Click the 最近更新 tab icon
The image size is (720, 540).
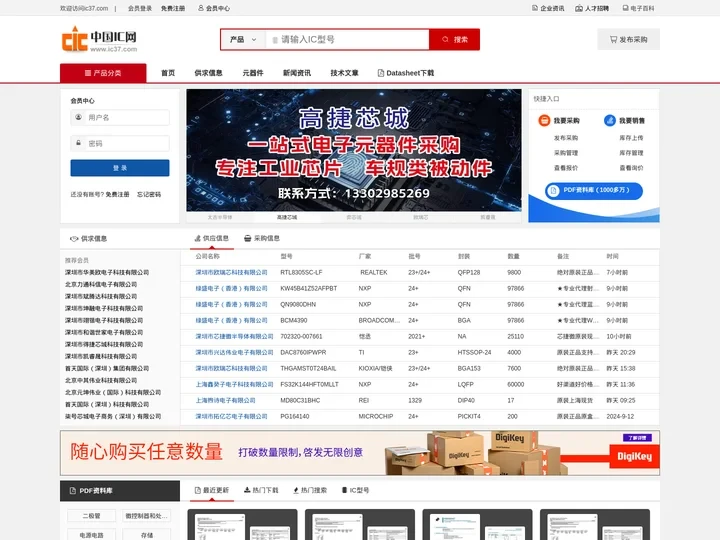(198, 490)
